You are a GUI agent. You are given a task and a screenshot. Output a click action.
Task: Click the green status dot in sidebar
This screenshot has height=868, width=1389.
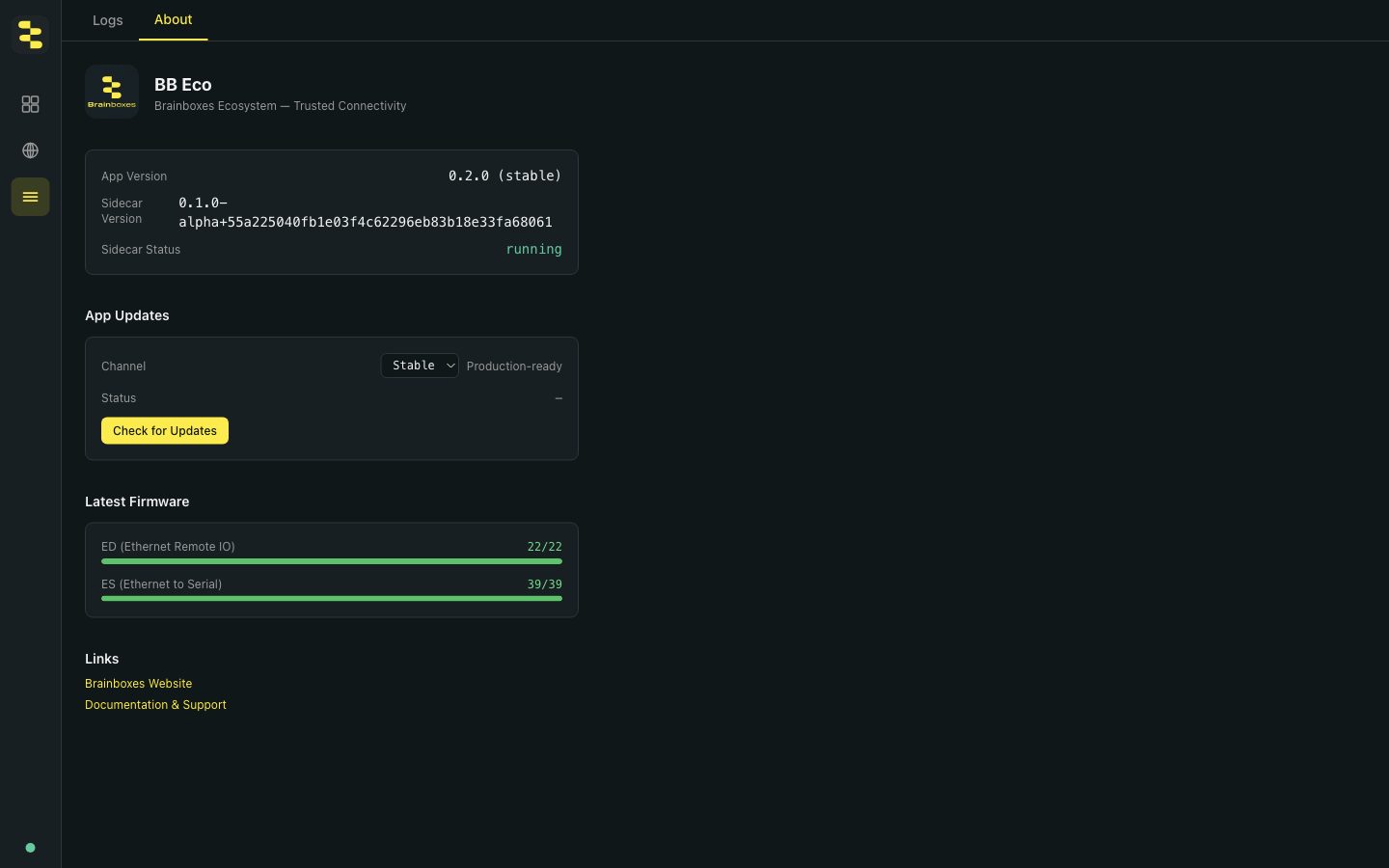[30, 848]
